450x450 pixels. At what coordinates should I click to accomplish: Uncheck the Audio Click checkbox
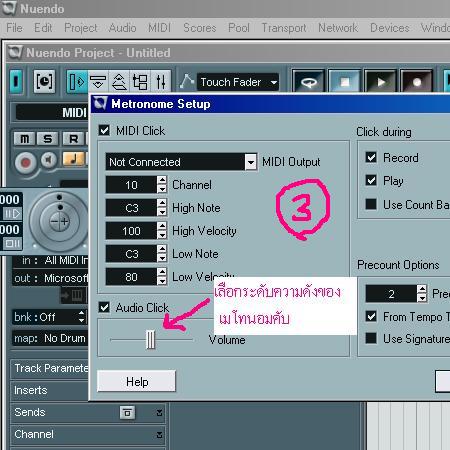[x=104, y=307]
